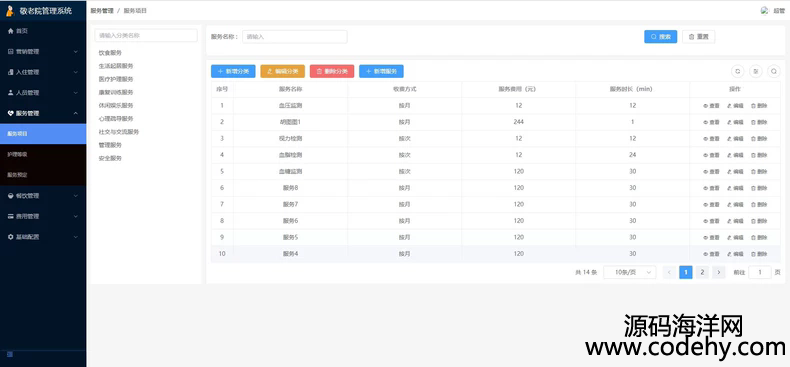Click the red 删除分类 button
This screenshot has height=367, width=790.
(332, 72)
